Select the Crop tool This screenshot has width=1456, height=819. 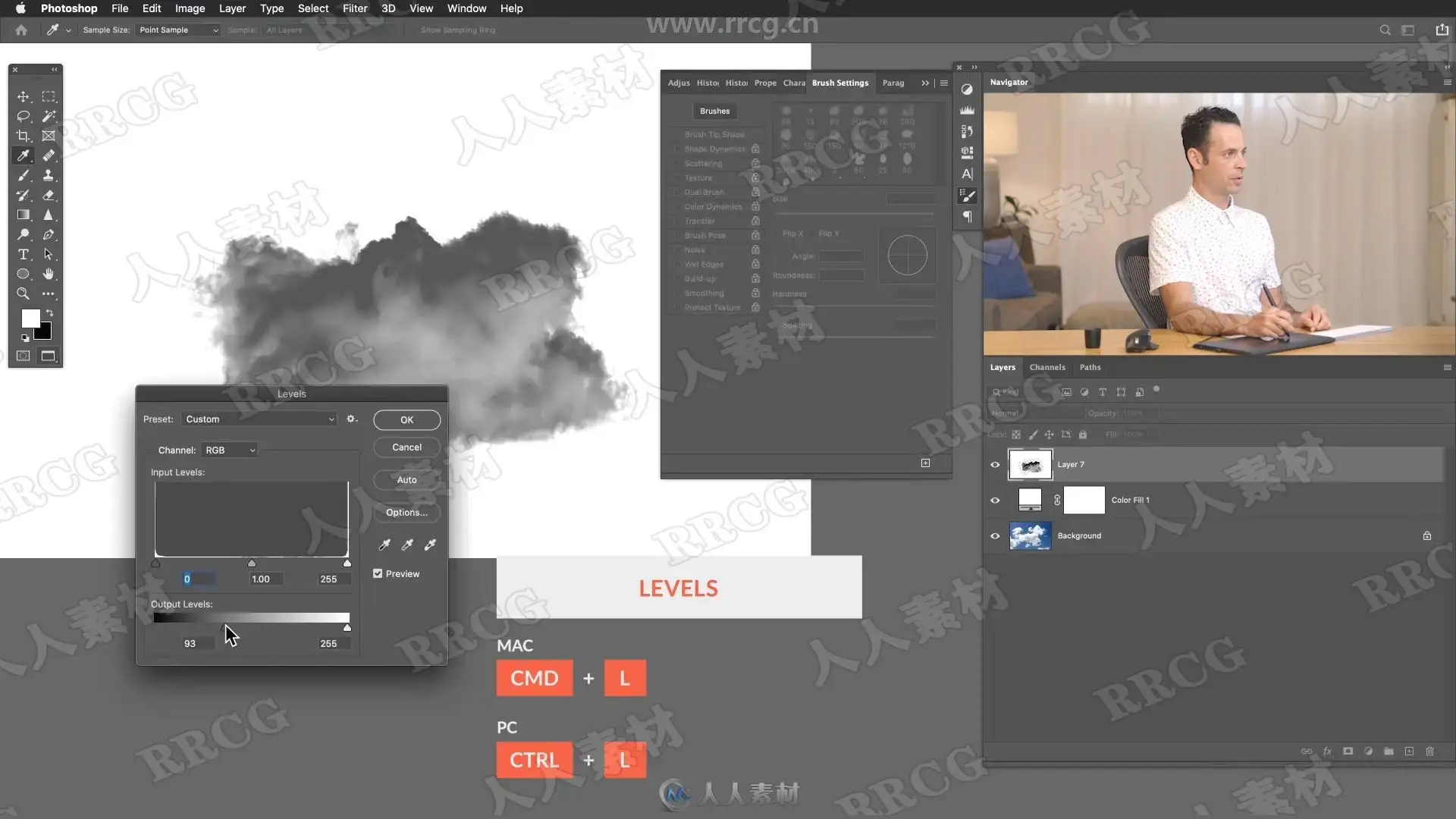(24, 136)
